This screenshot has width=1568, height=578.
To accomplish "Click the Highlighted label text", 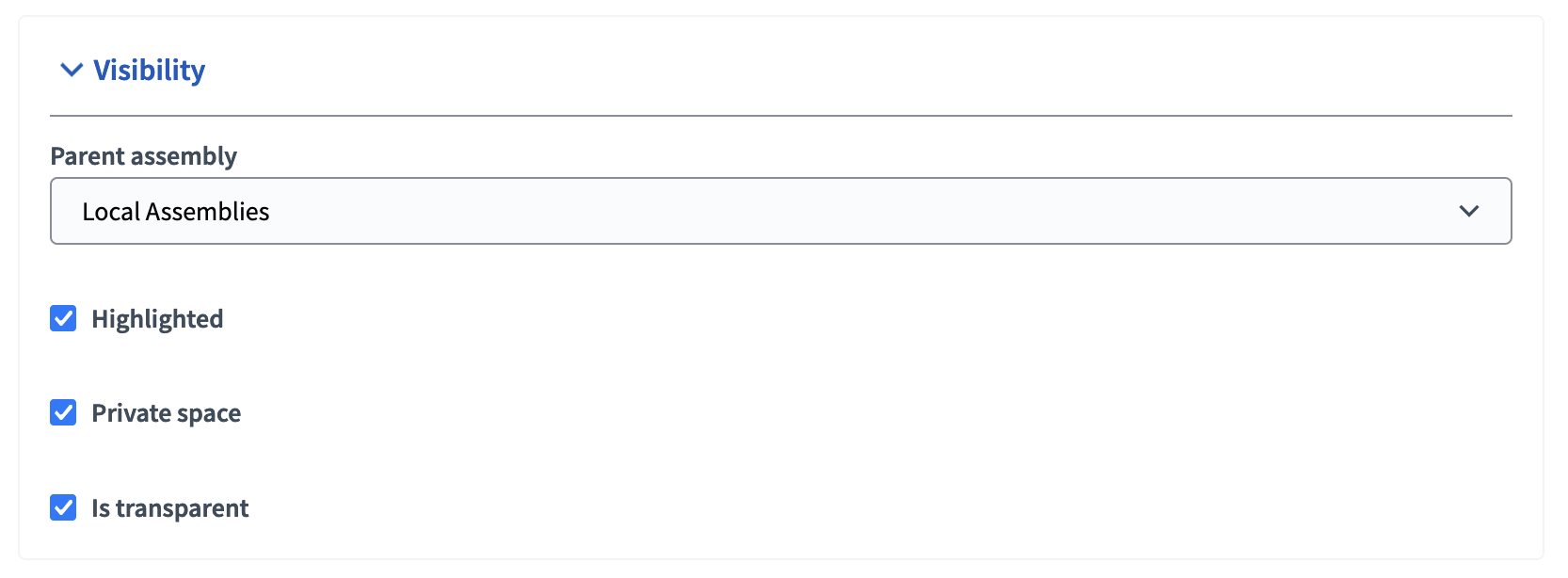I will [x=157, y=318].
